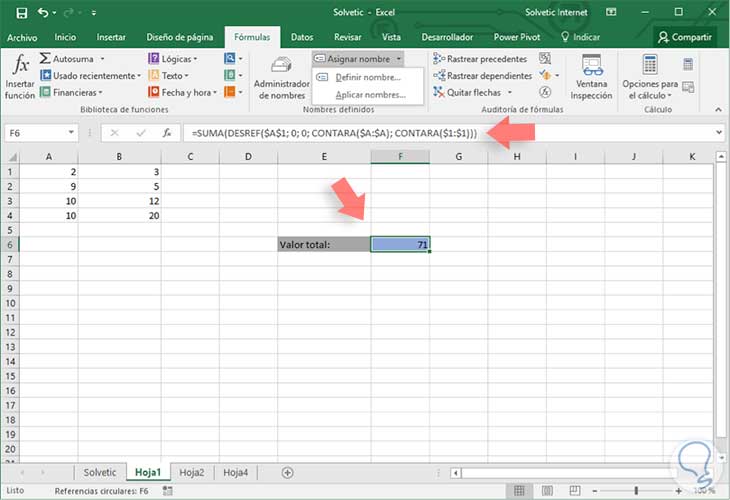The width and height of the screenshot is (730, 500).
Task: Click column header F
Action: pos(400,157)
